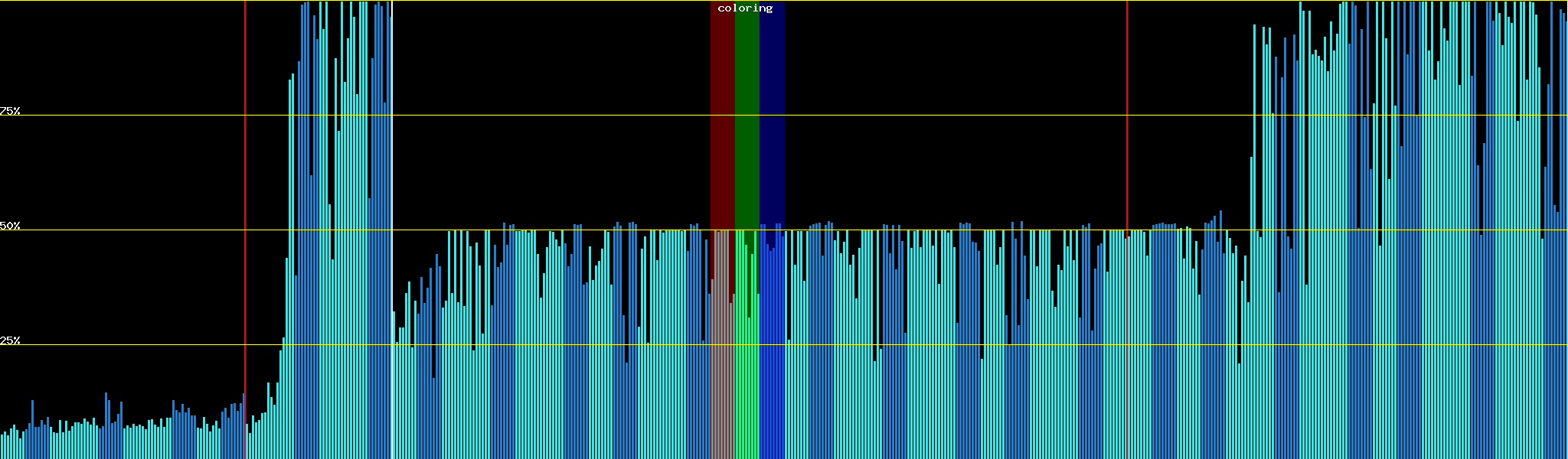Select the dark red highlighted column band

pyautogui.click(x=722, y=115)
